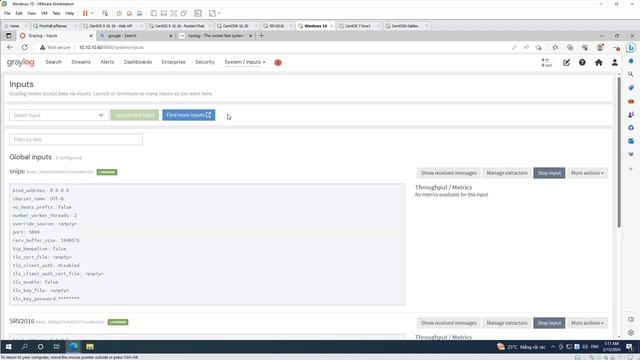Open the Windows Start button

point(8,347)
